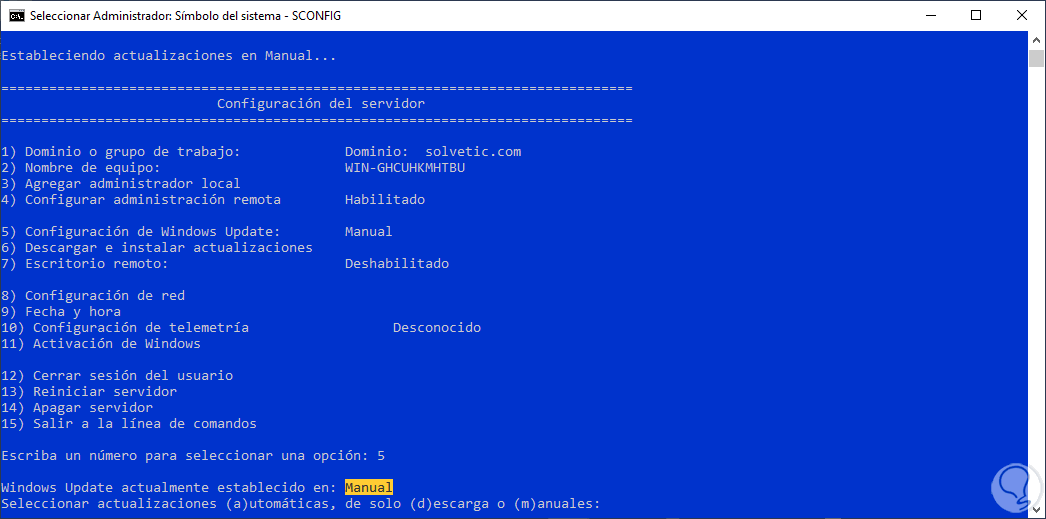Click option 6 'Descargar e instalar actualizaciones'

coord(157,247)
